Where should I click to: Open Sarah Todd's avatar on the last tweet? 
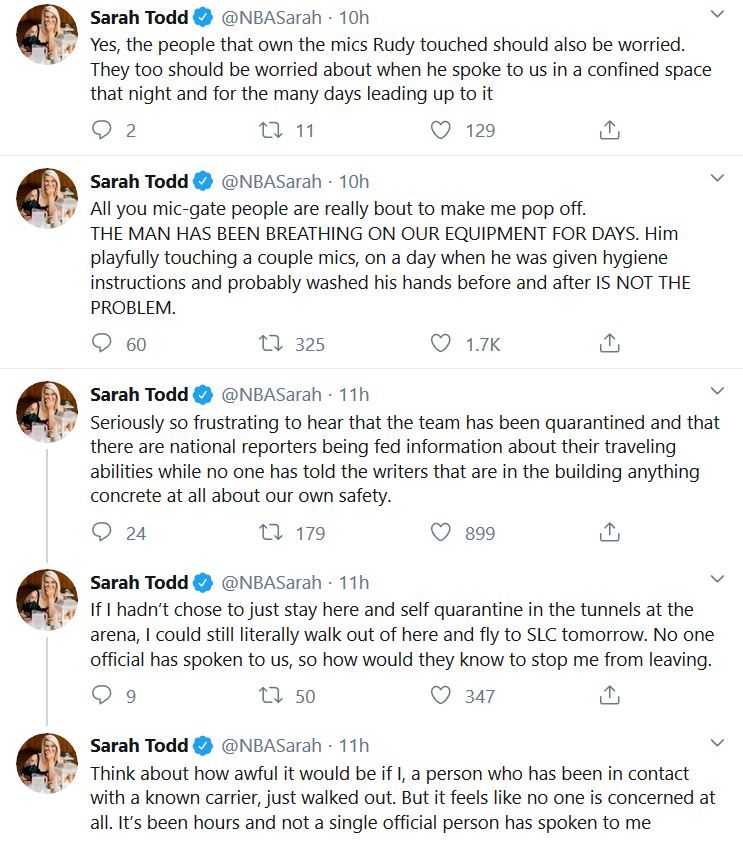tap(47, 763)
